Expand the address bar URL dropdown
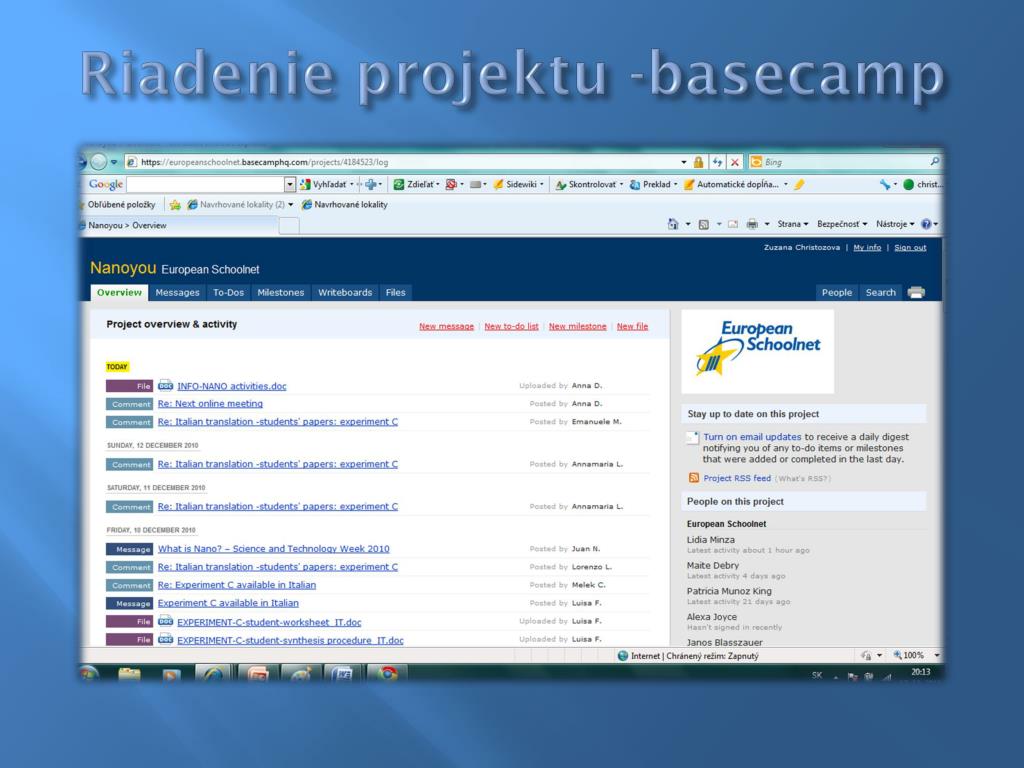The image size is (1024, 768). [683, 162]
